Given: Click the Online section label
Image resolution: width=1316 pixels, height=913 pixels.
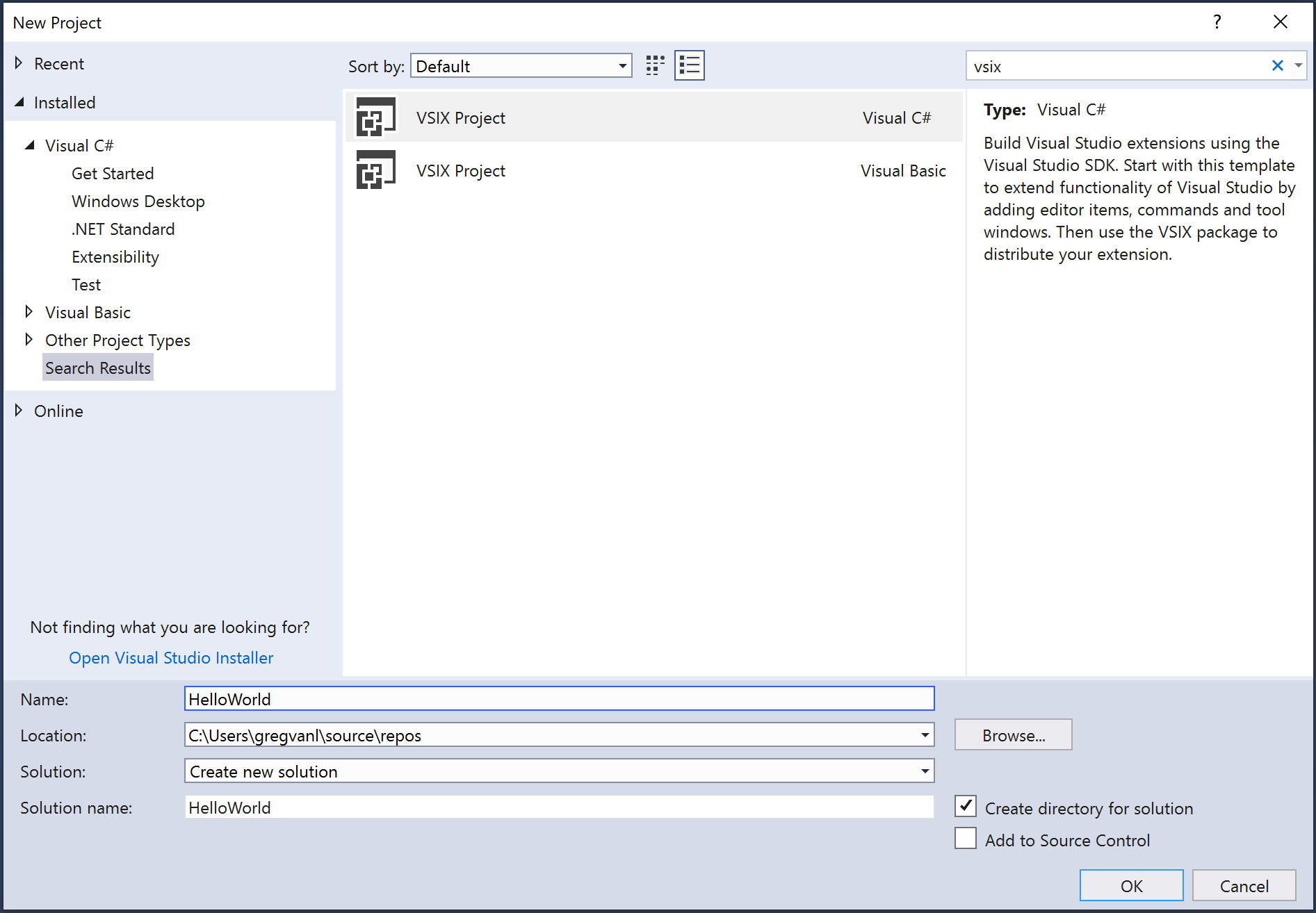Looking at the screenshot, I should [58, 411].
